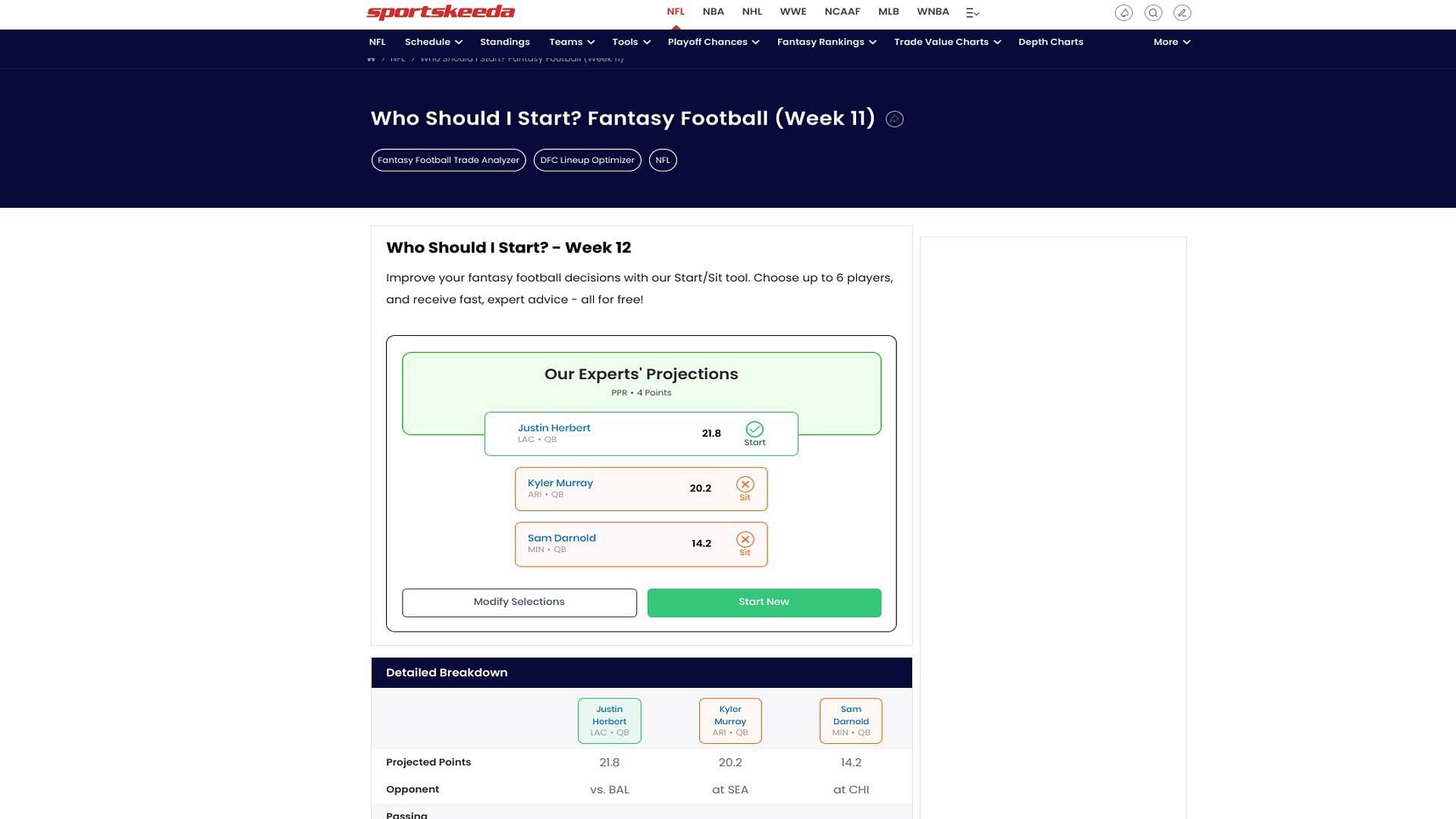Toggle Sit recommendation for Sam Darnold
This screenshot has height=819, width=1456.
pyautogui.click(x=745, y=543)
